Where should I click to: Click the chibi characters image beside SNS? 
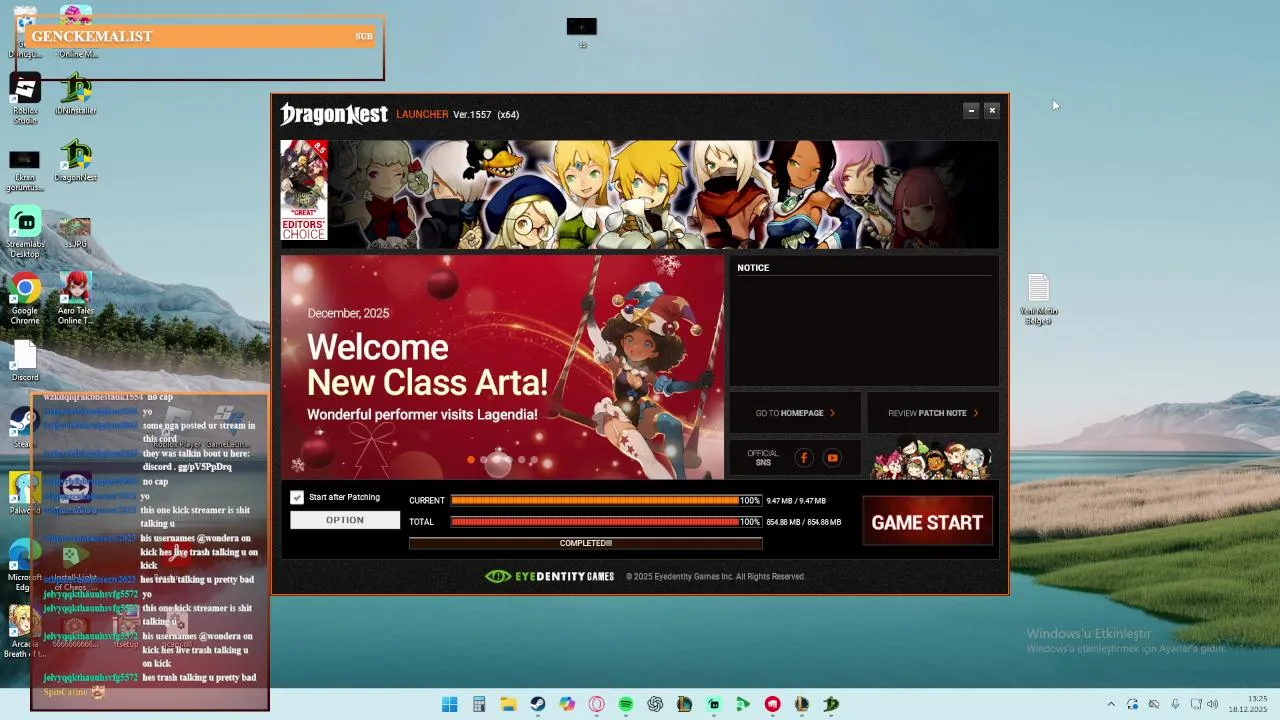pos(932,459)
